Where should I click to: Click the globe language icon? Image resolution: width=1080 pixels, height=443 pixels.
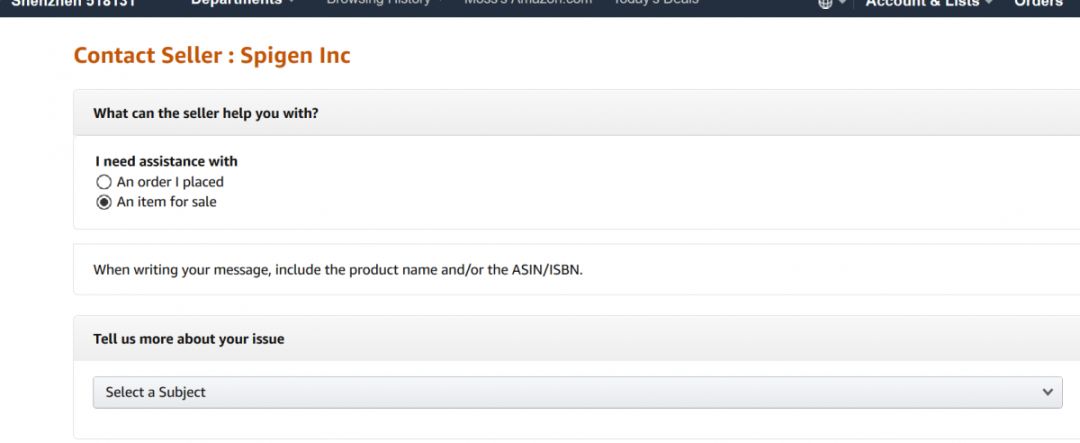[826, 3]
